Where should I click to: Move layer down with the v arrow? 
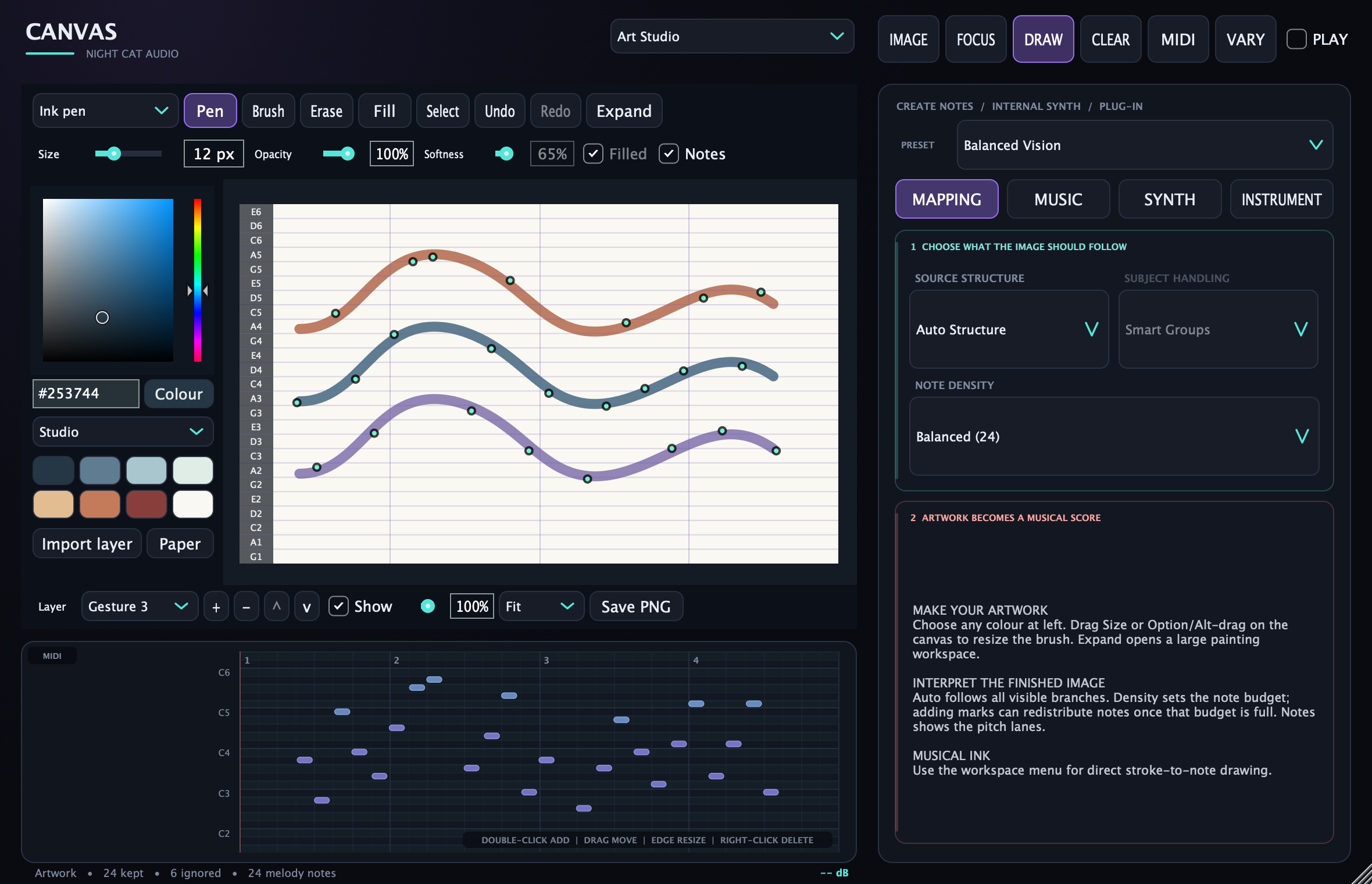pyautogui.click(x=307, y=607)
